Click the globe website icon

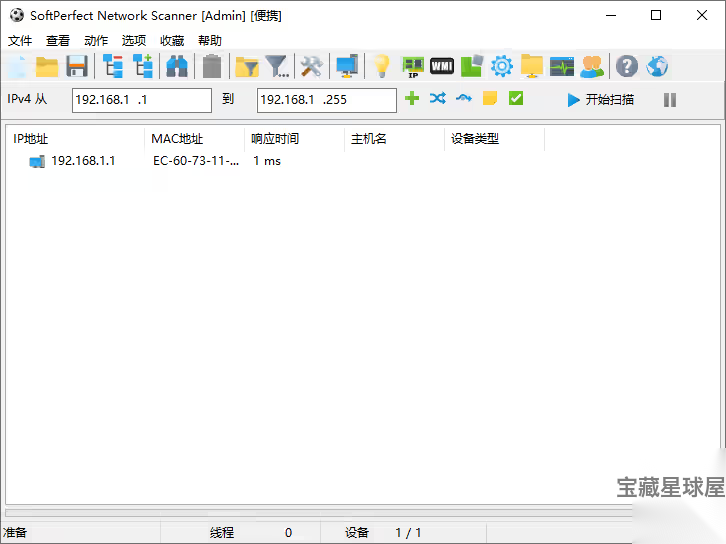click(x=657, y=66)
